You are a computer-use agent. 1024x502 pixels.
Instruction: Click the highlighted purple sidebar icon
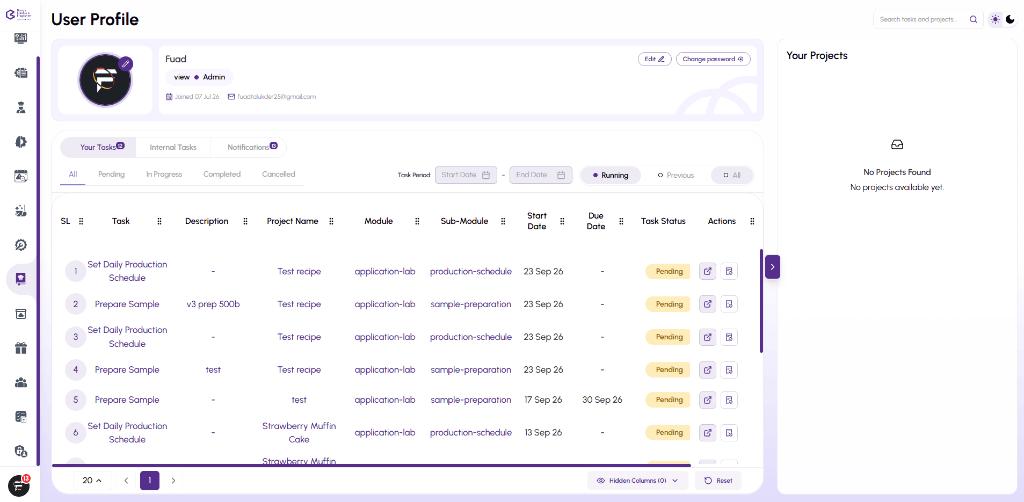[x=20, y=279]
